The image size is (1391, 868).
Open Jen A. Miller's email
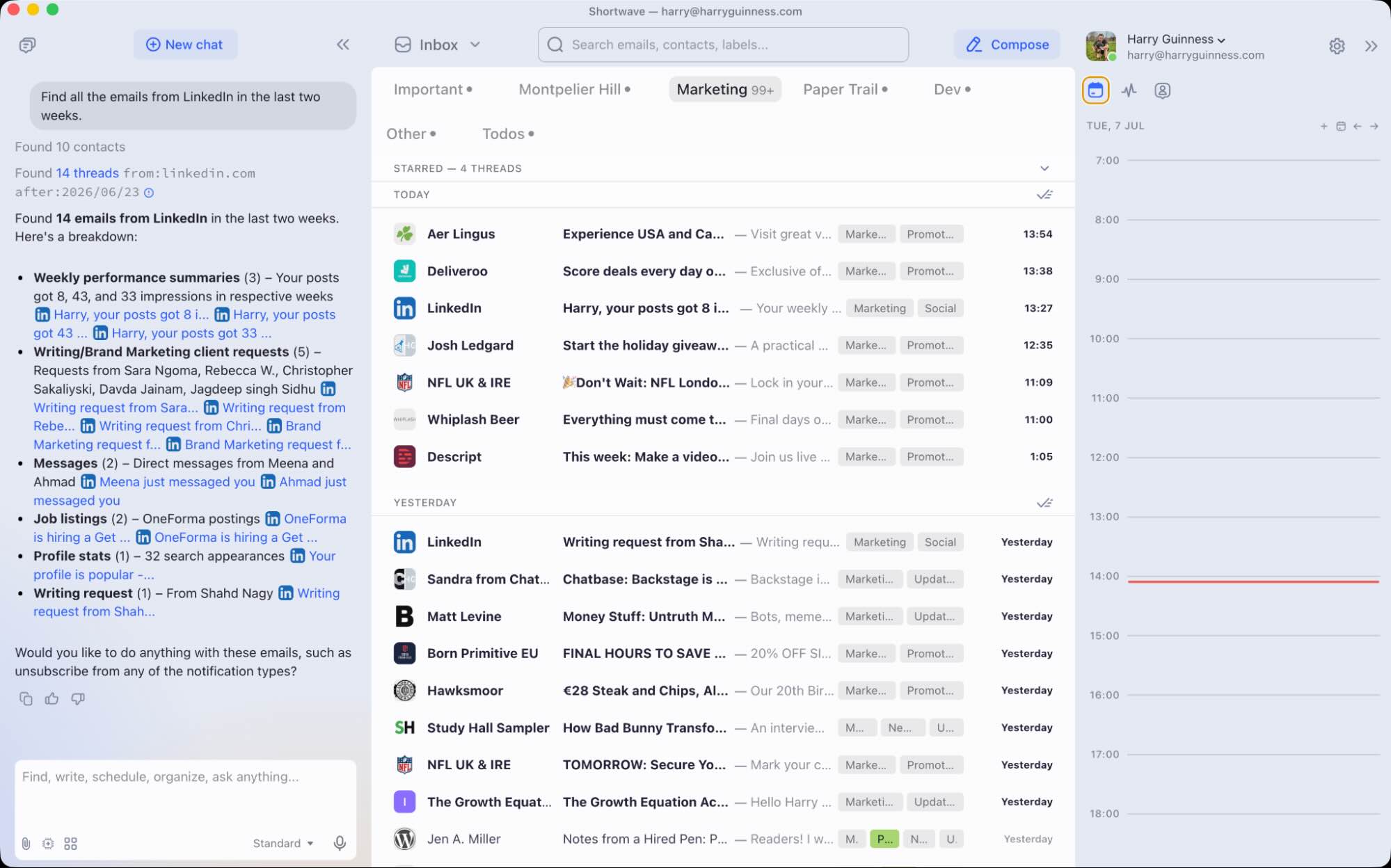tap(723, 839)
